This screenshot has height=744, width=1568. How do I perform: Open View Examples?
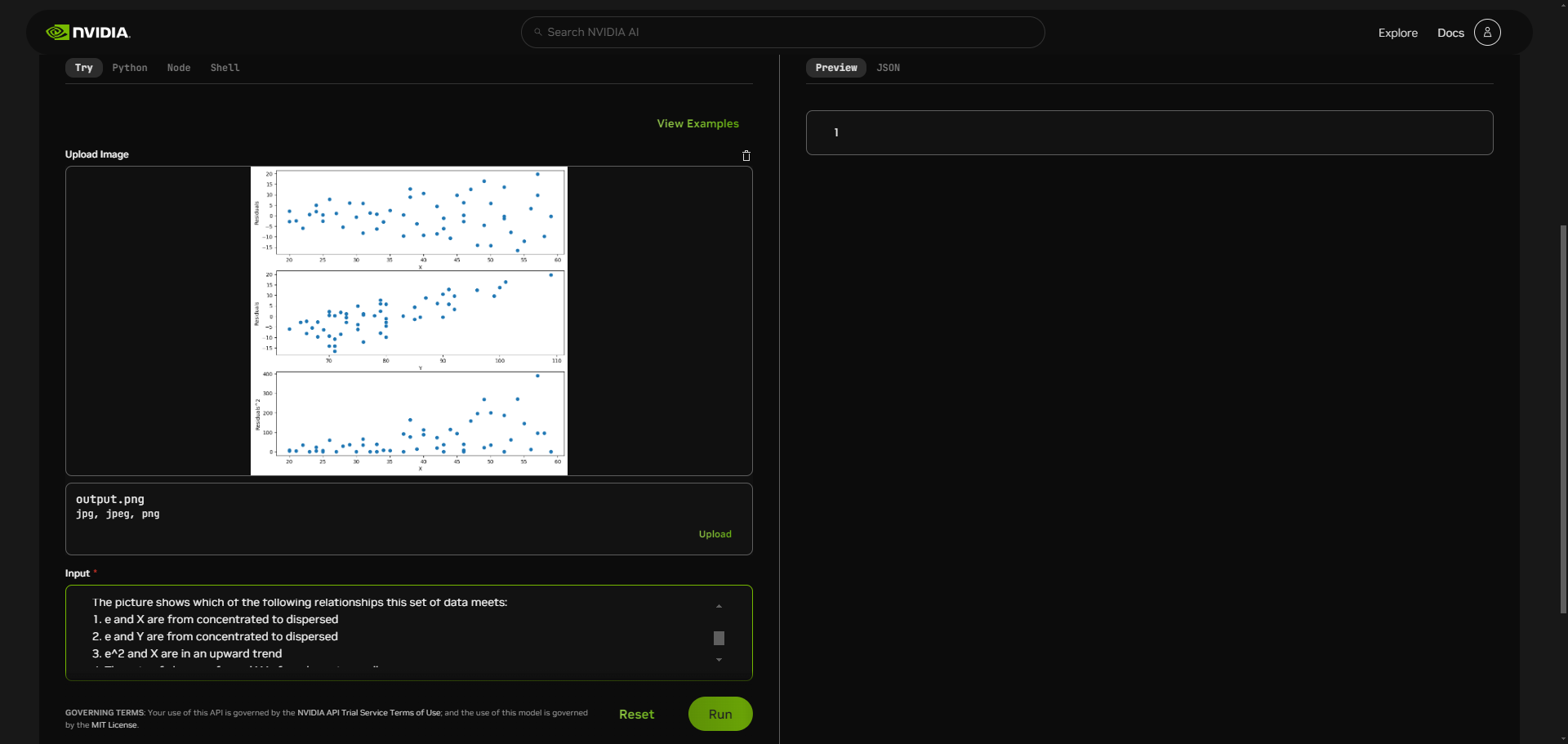tap(697, 123)
